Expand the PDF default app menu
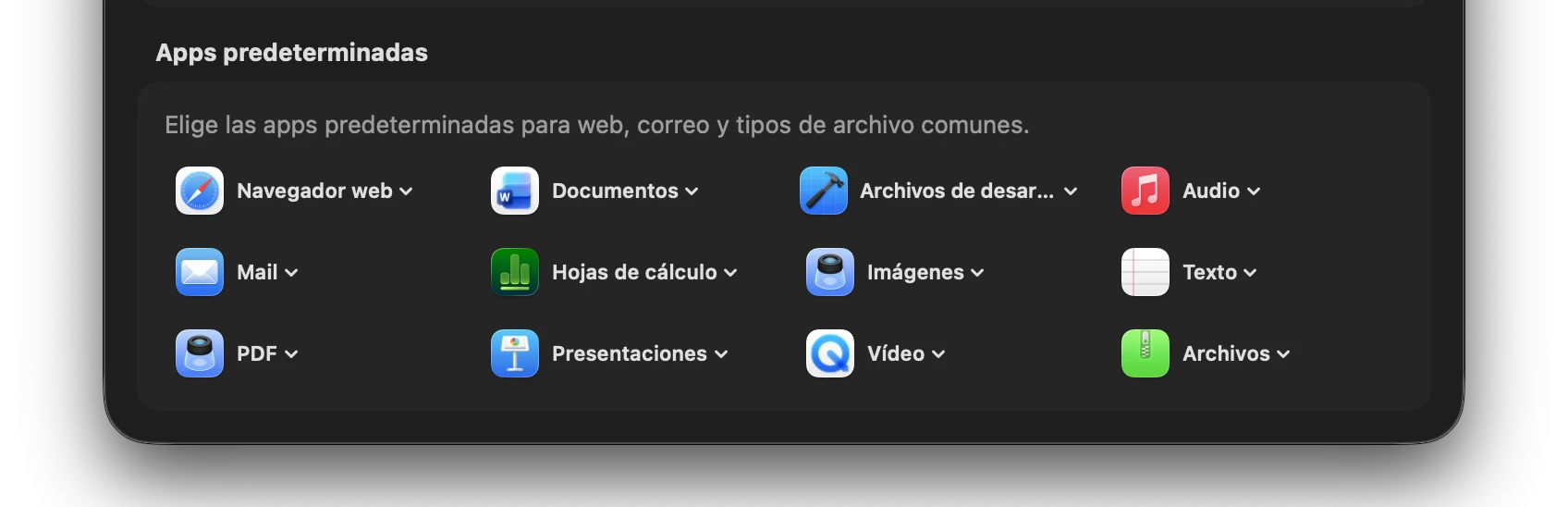Screen dimensions: 1568x507 click(267, 353)
